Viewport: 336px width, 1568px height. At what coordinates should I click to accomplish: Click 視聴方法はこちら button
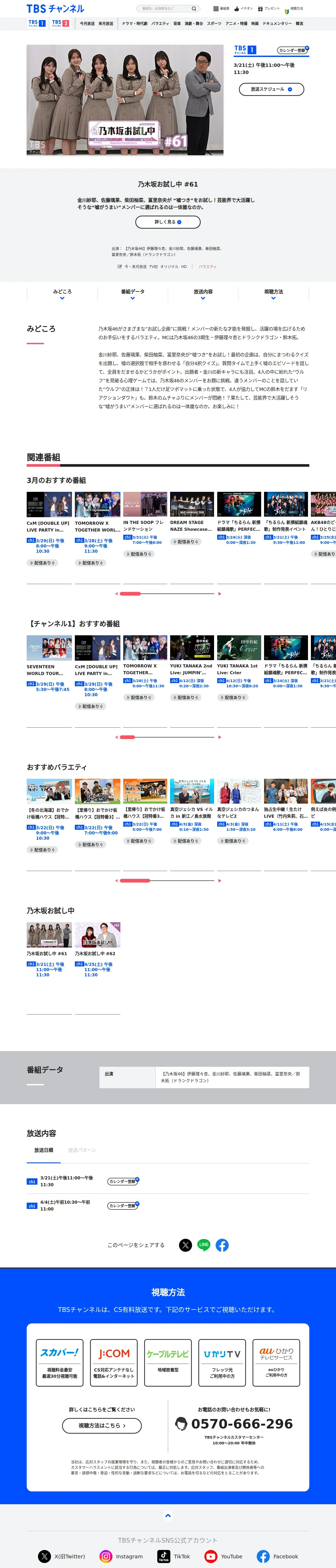[x=102, y=1425]
